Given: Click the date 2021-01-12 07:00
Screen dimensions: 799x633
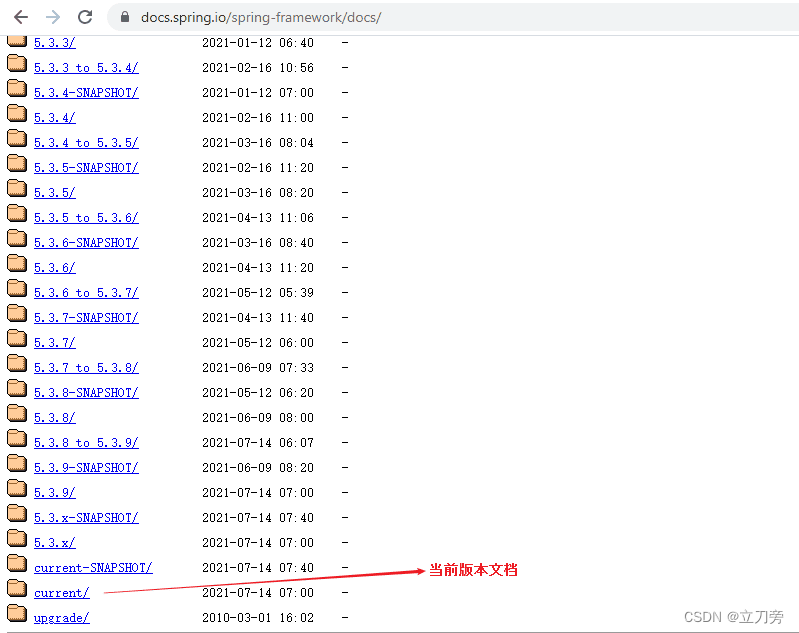Looking at the screenshot, I should tap(258, 93).
